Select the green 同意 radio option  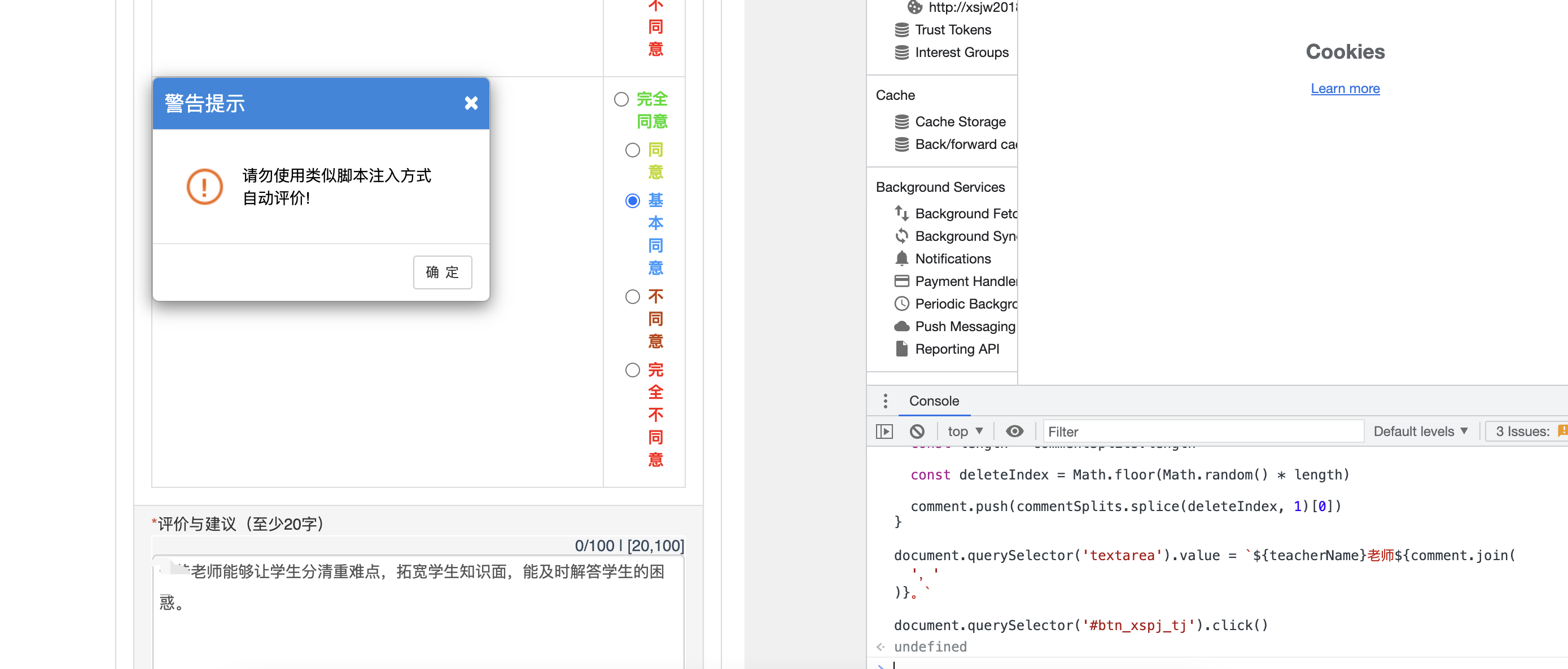point(632,149)
